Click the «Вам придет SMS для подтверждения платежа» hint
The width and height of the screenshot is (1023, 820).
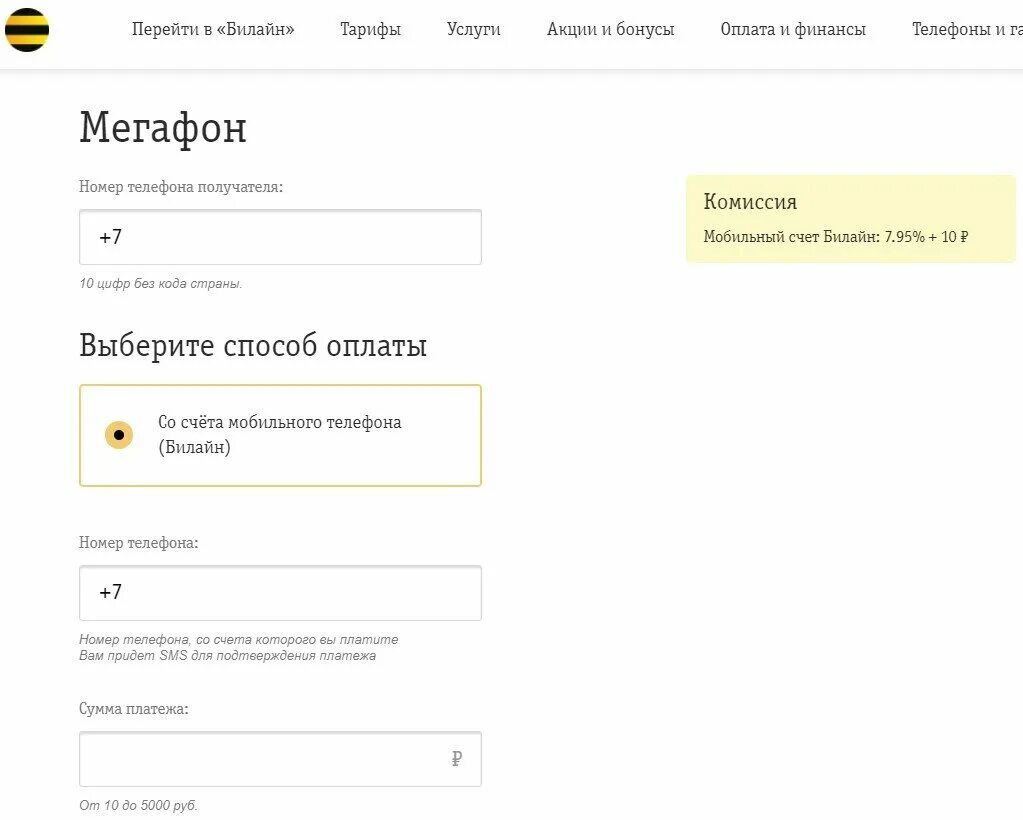click(227, 656)
